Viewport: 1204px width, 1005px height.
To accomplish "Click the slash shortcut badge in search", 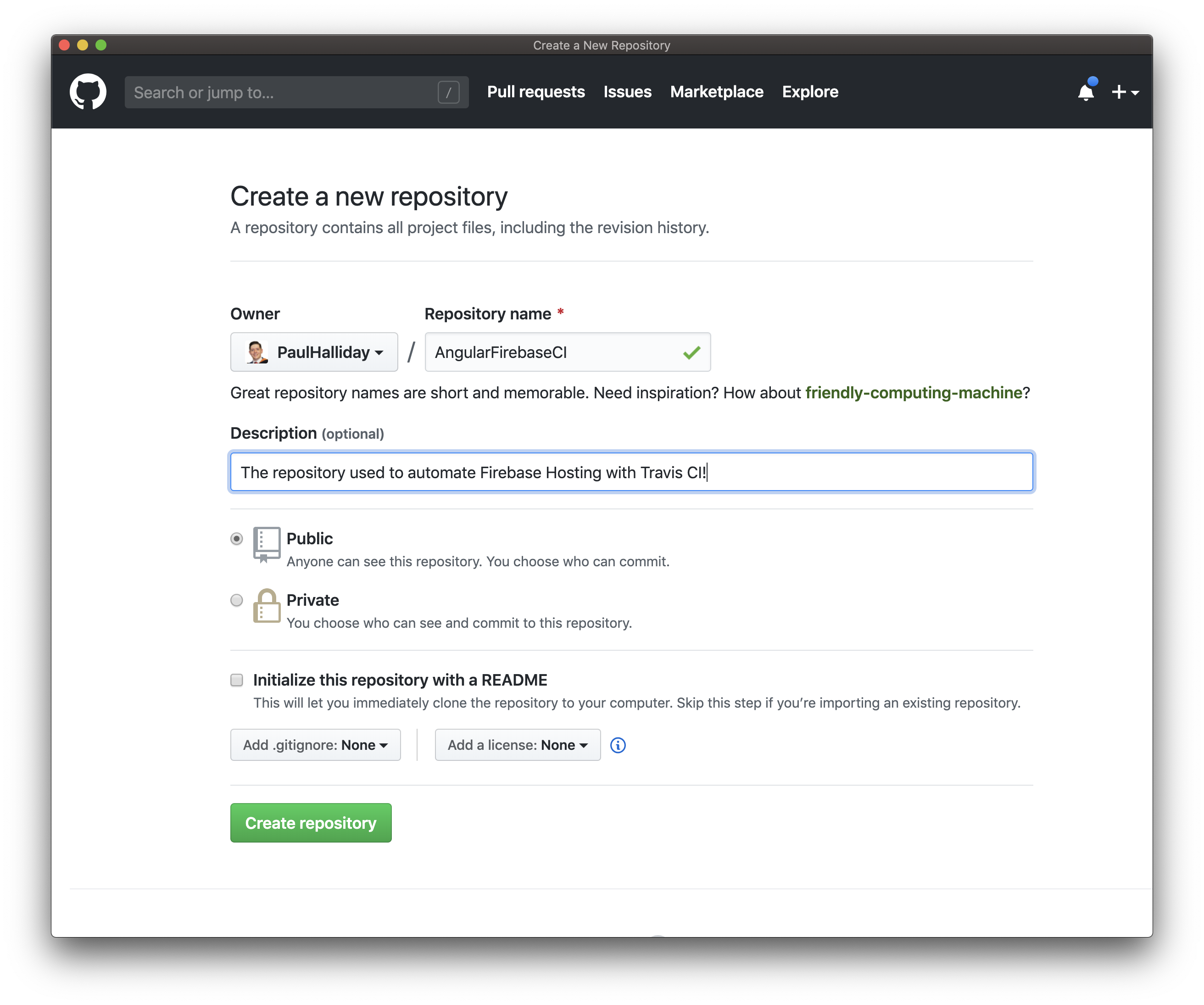I will pyautogui.click(x=450, y=92).
